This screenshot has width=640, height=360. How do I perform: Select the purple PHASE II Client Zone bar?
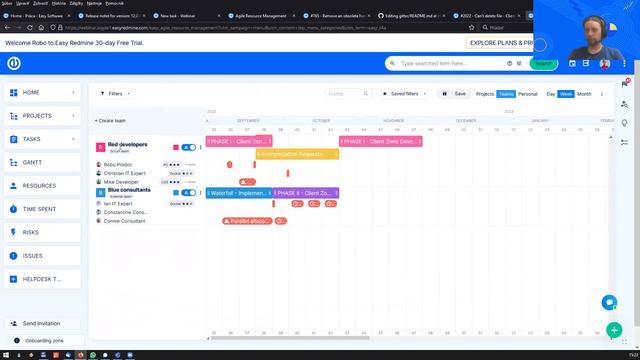pos(306,193)
